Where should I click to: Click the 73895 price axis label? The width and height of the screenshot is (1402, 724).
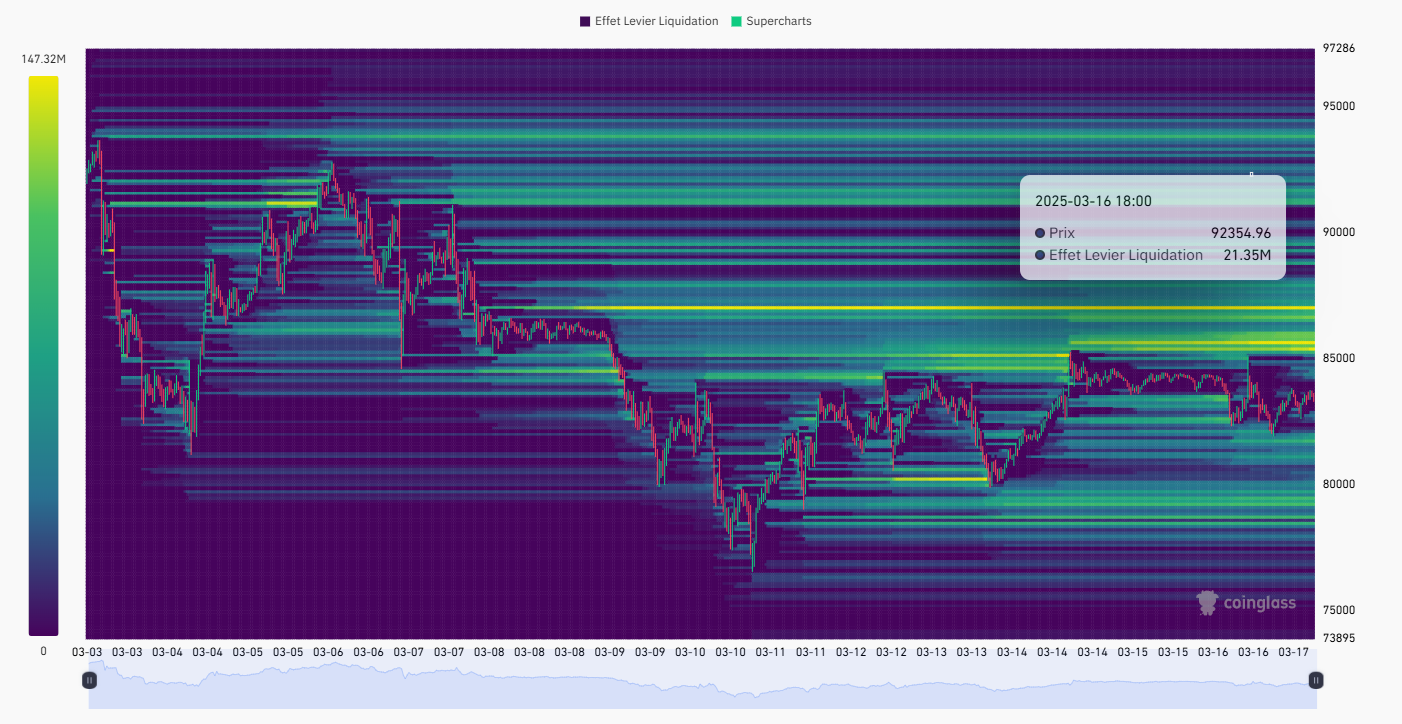pyautogui.click(x=1338, y=638)
